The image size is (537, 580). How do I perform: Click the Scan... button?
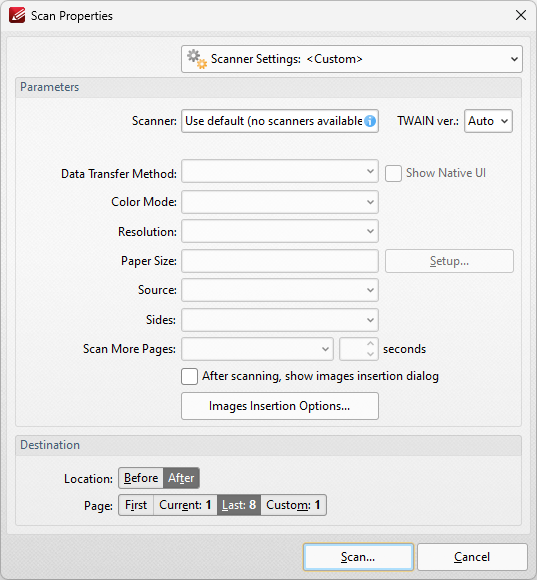point(358,557)
